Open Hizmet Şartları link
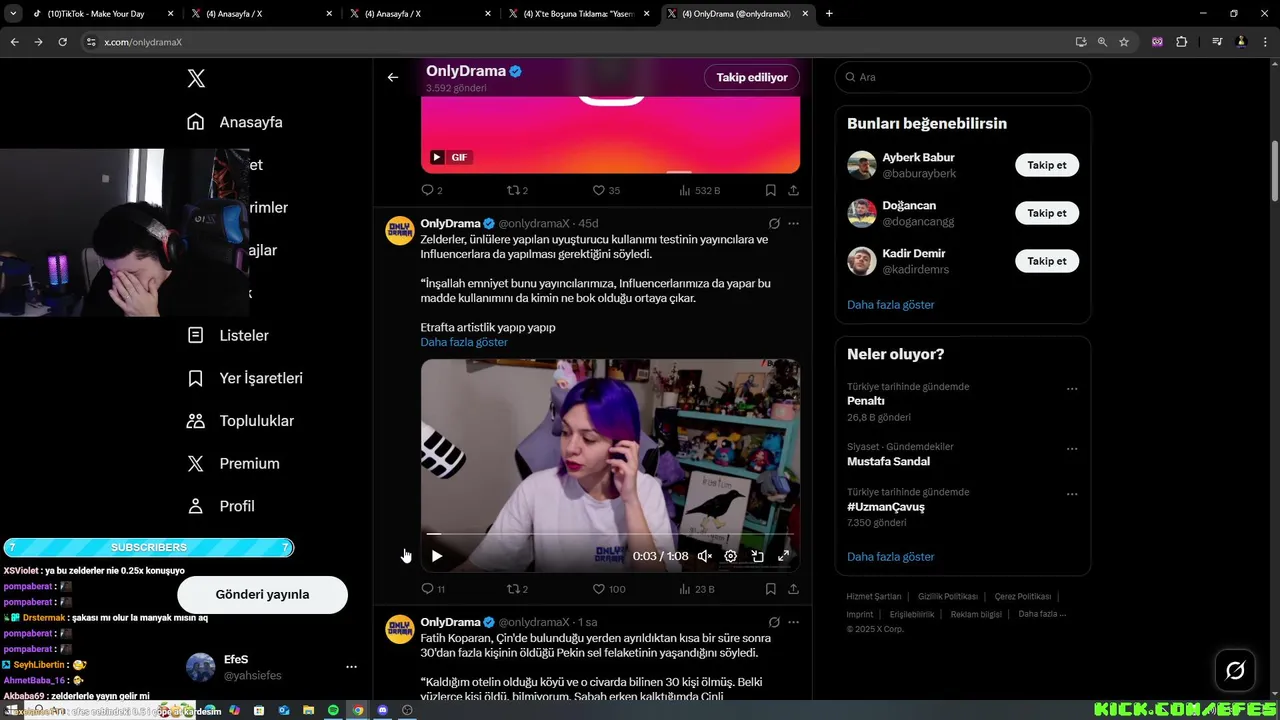The image size is (1280, 720). pyautogui.click(x=873, y=597)
